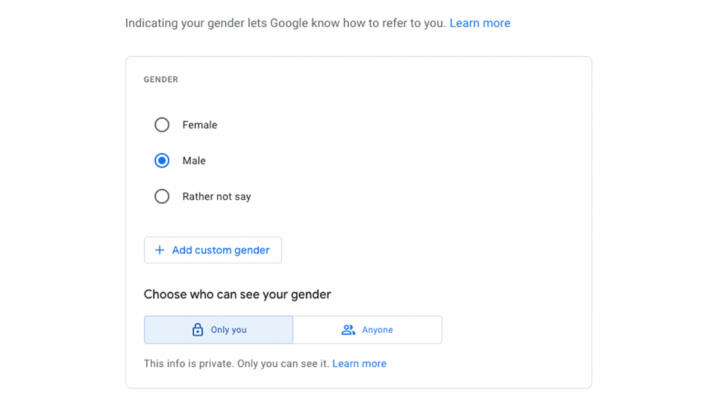Click the GENDER section heading

click(x=161, y=79)
